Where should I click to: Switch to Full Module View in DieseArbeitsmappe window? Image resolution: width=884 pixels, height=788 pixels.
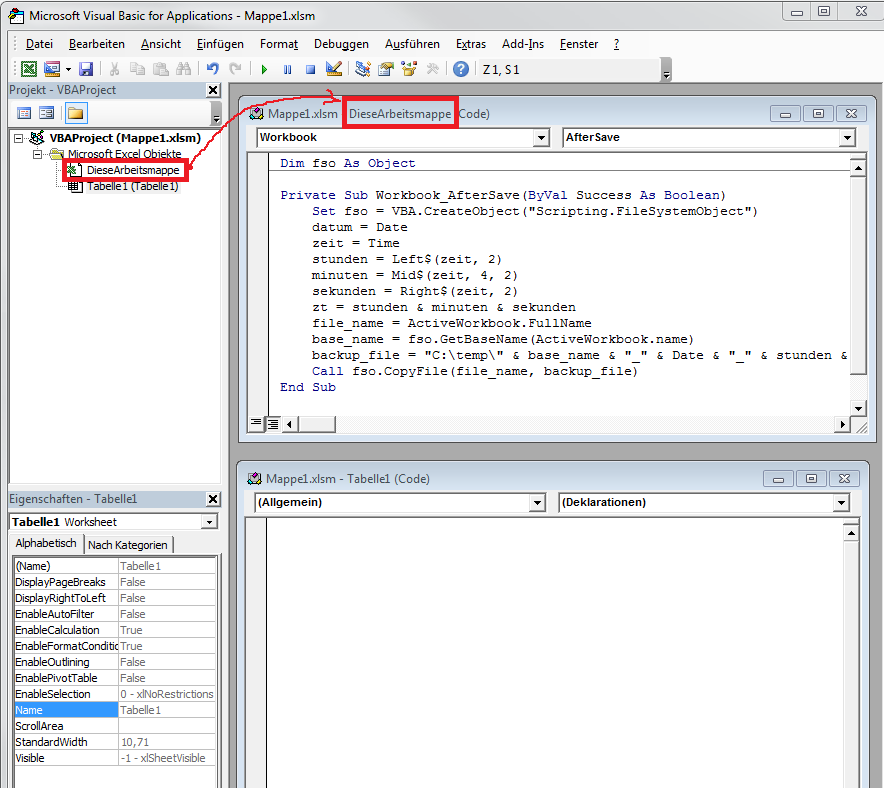273,423
